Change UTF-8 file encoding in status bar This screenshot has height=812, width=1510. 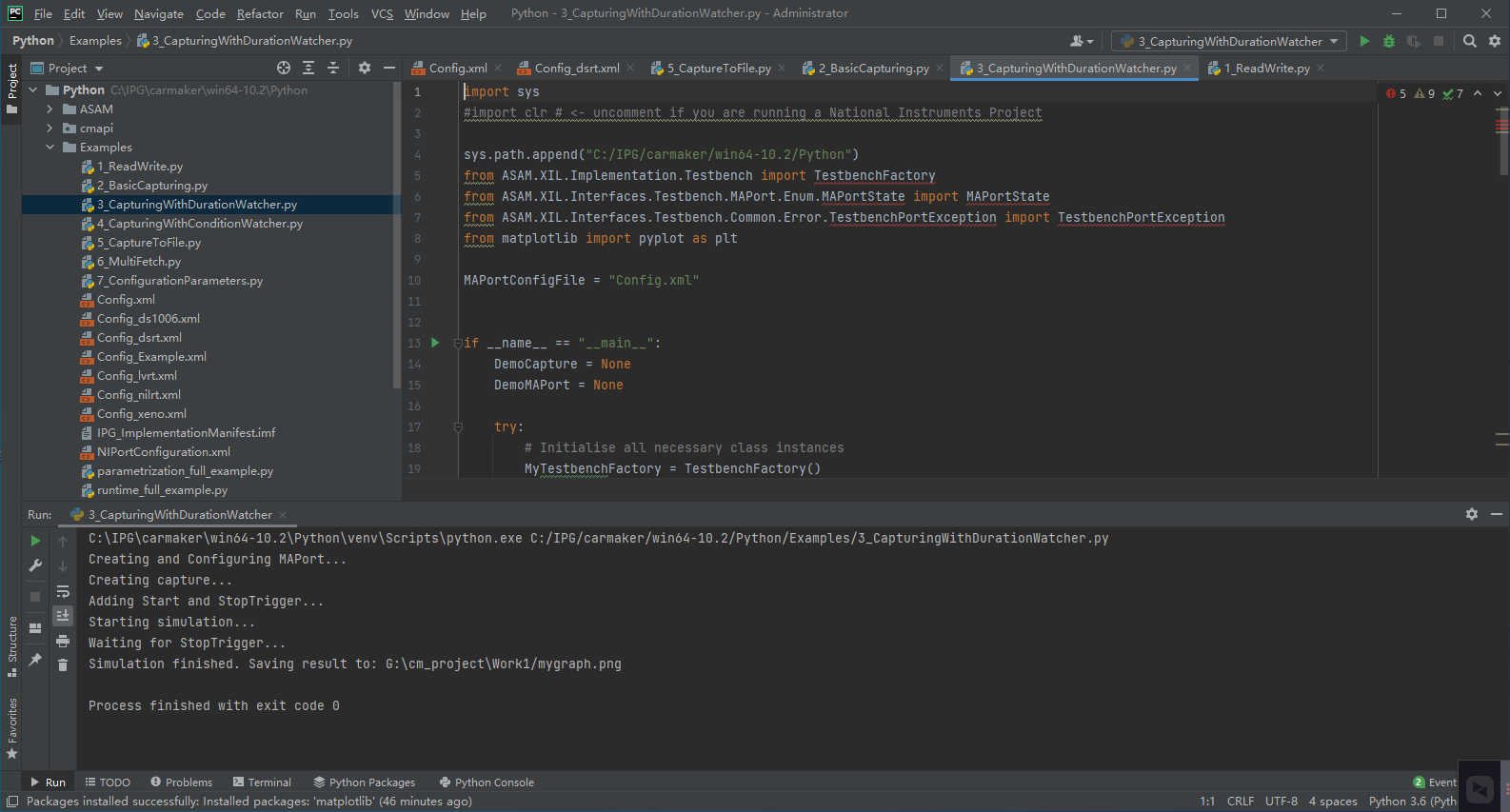tap(1282, 802)
